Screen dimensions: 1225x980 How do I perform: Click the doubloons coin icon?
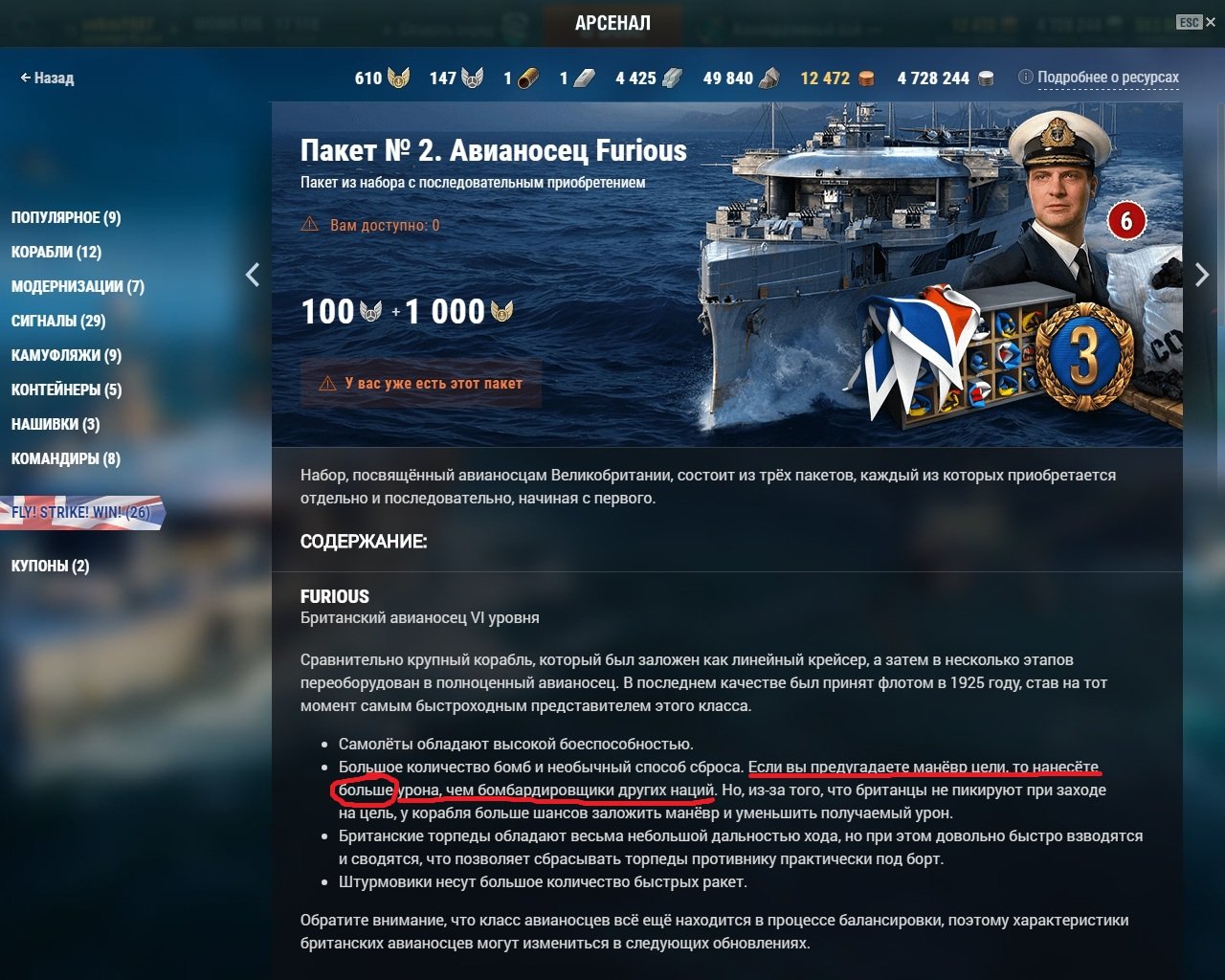[866, 78]
